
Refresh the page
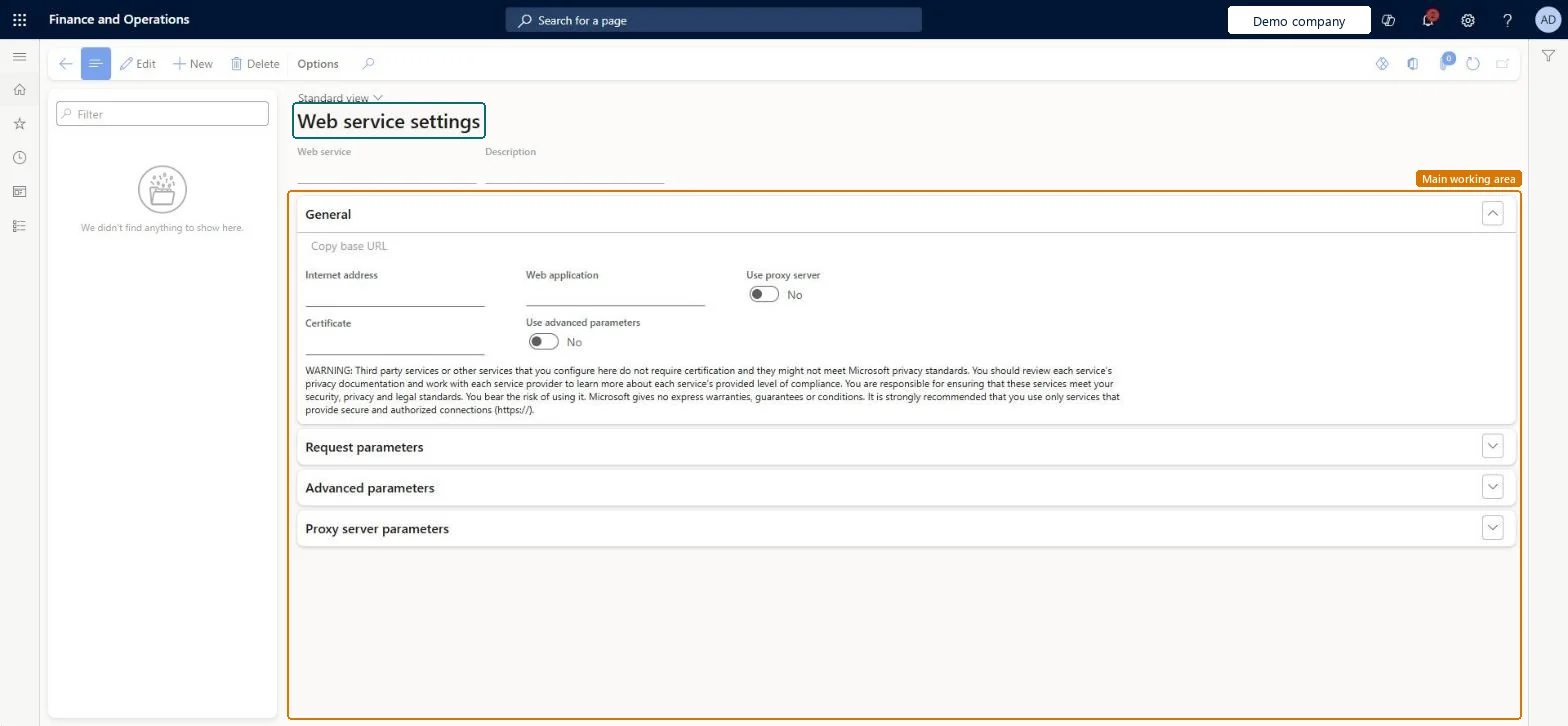[1472, 64]
